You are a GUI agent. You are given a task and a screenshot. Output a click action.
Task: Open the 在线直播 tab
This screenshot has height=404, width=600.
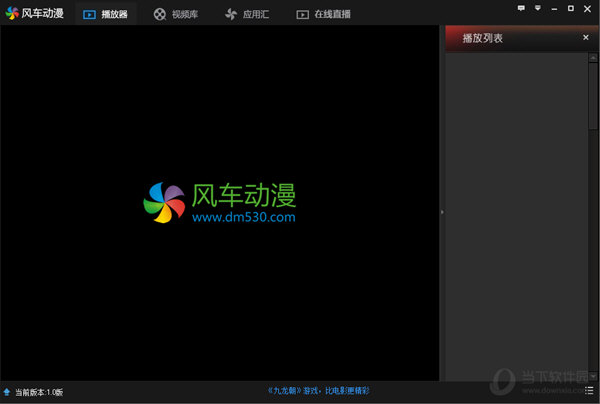pos(323,15)
